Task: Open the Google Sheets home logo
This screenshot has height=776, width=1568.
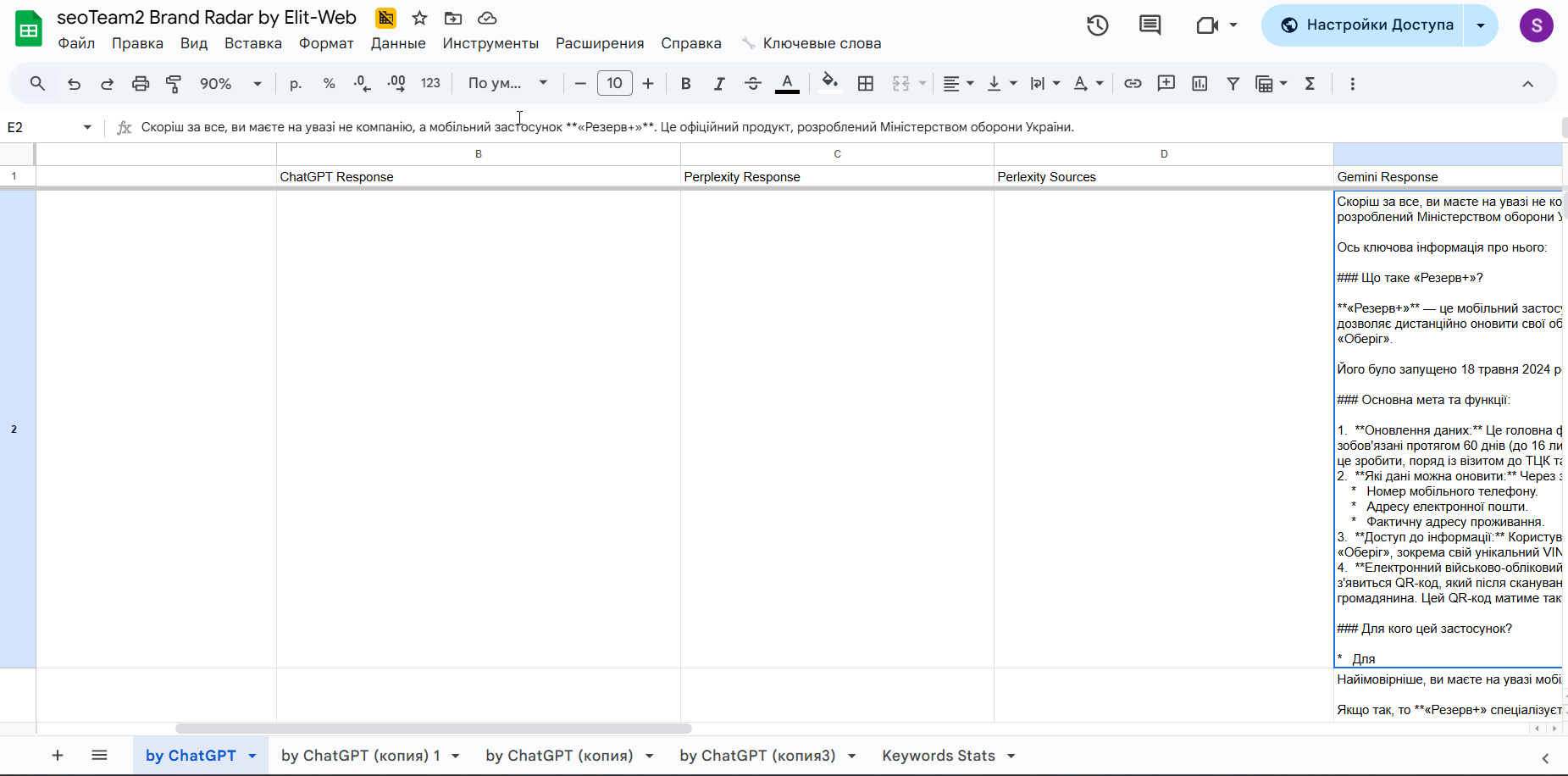Action: pyautogui.click(x=29, y=29)
